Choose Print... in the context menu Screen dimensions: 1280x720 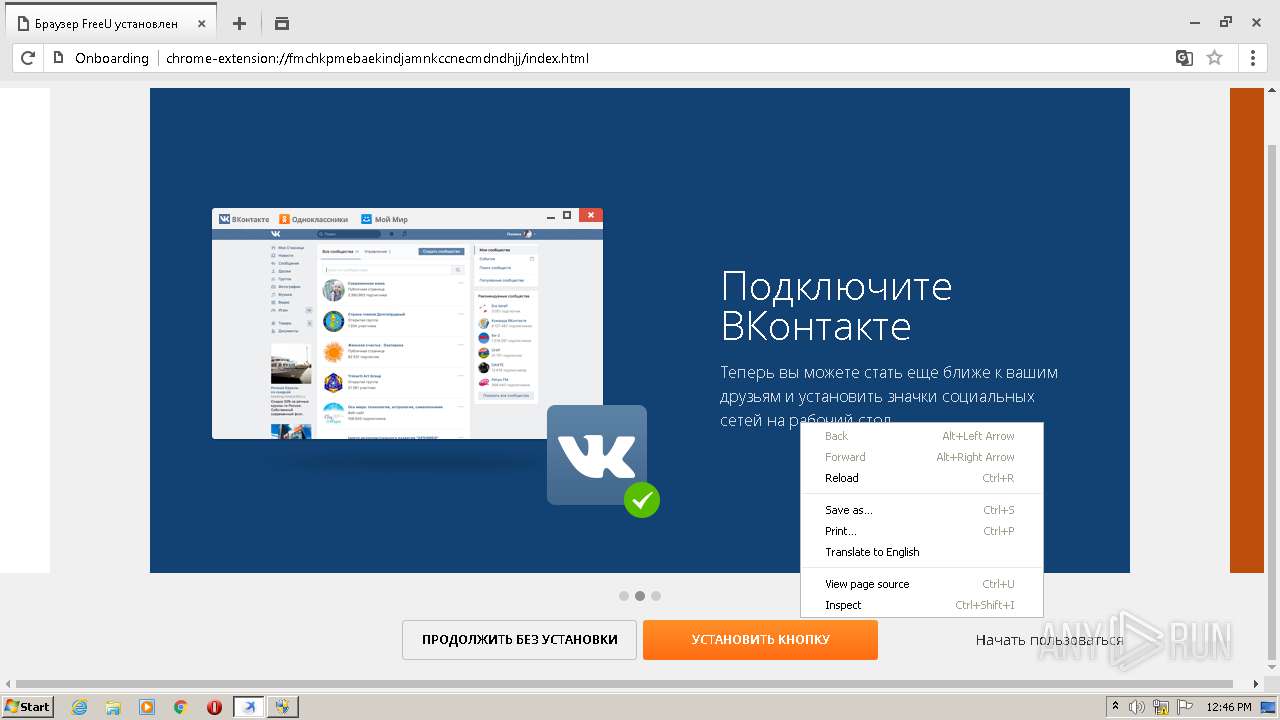[x=922, y=531]
